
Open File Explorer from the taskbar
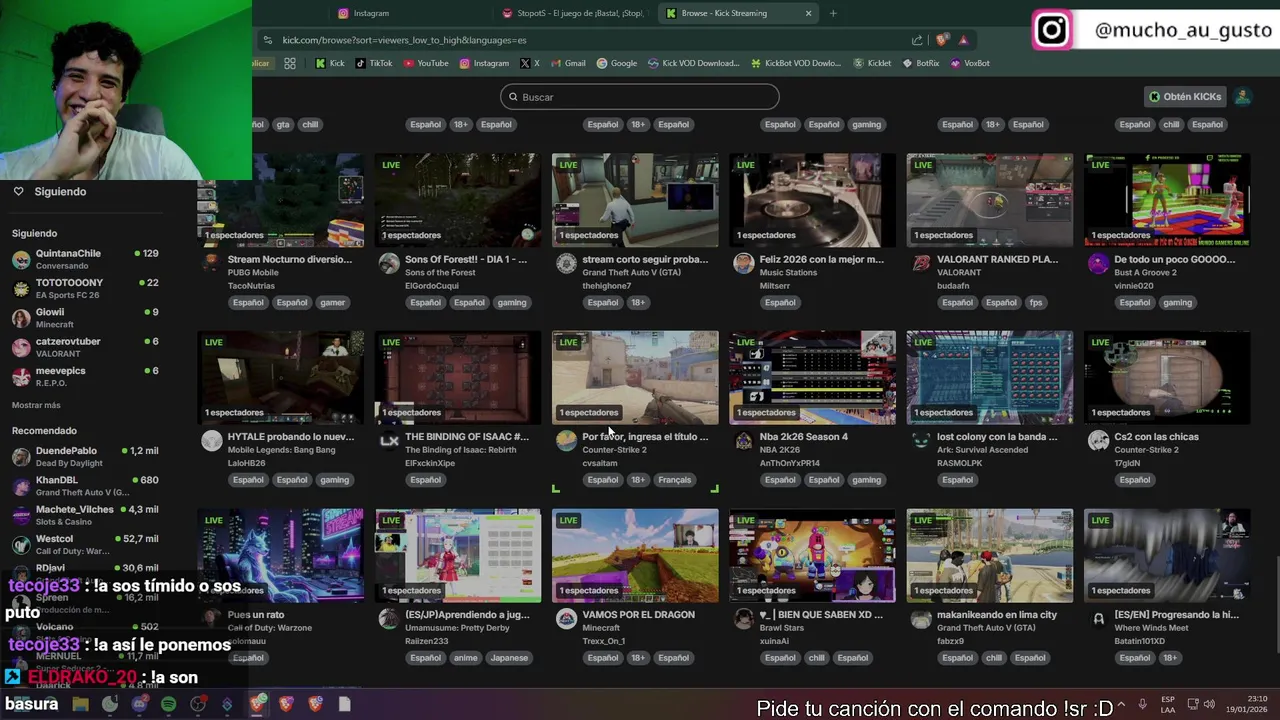click(x=80, y=704)
